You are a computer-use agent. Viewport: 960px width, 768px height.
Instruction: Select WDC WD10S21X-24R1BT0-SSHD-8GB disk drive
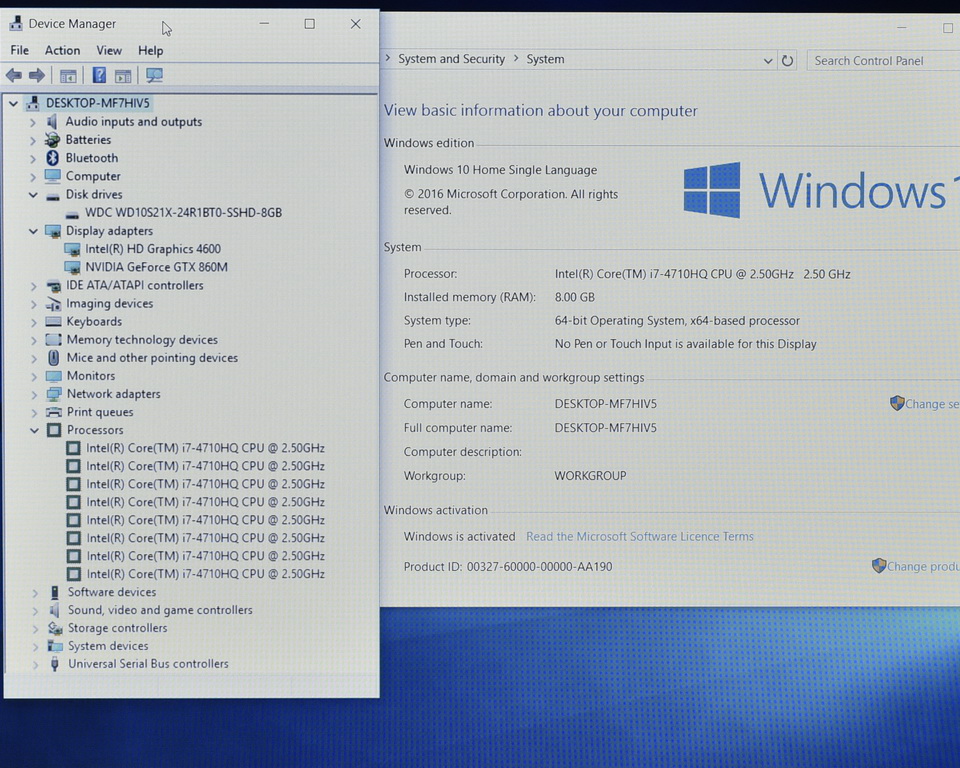pyautogui.click(x=183, y=213)
